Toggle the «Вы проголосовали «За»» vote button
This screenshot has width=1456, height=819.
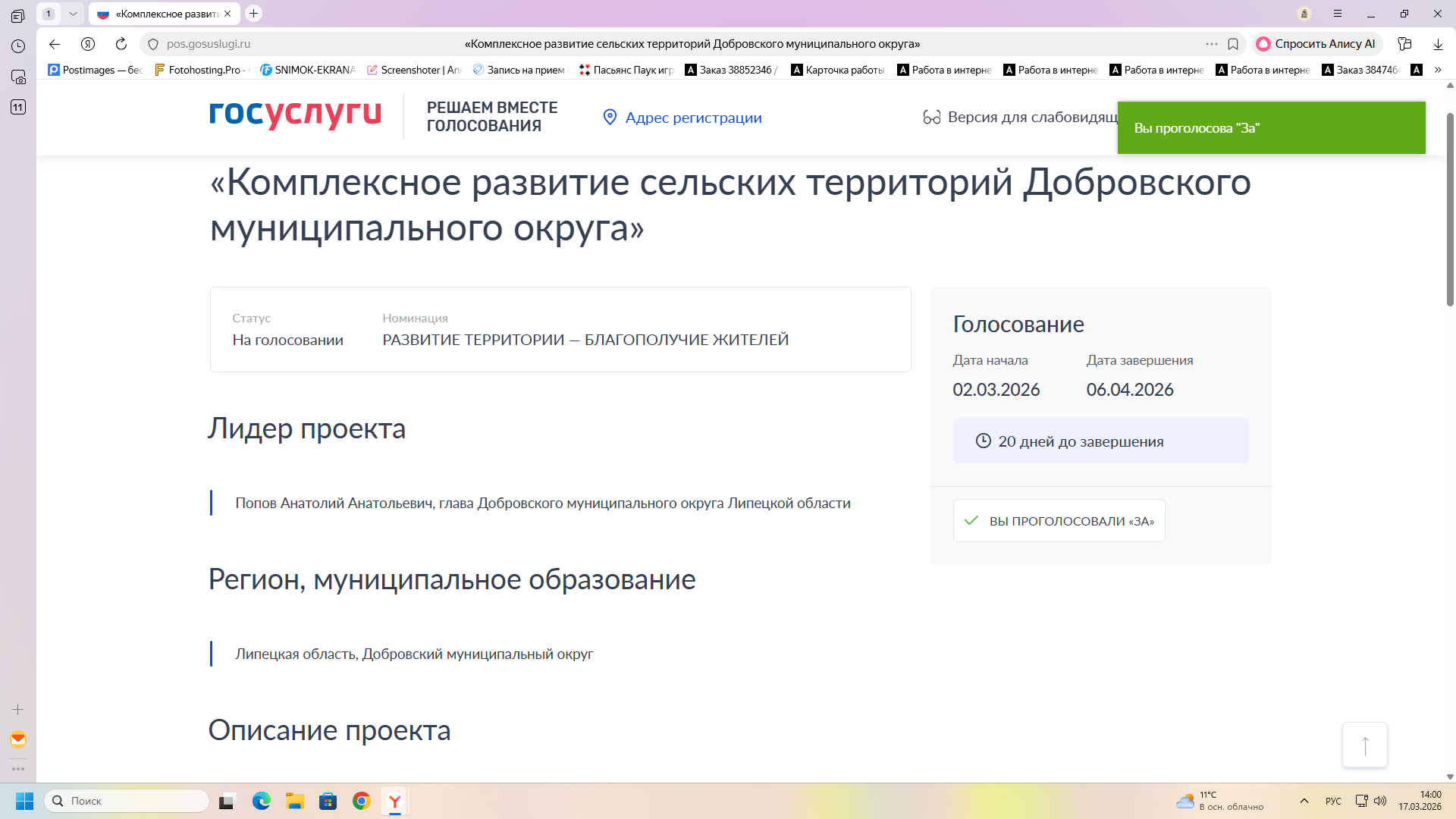tap(1059, 521)
